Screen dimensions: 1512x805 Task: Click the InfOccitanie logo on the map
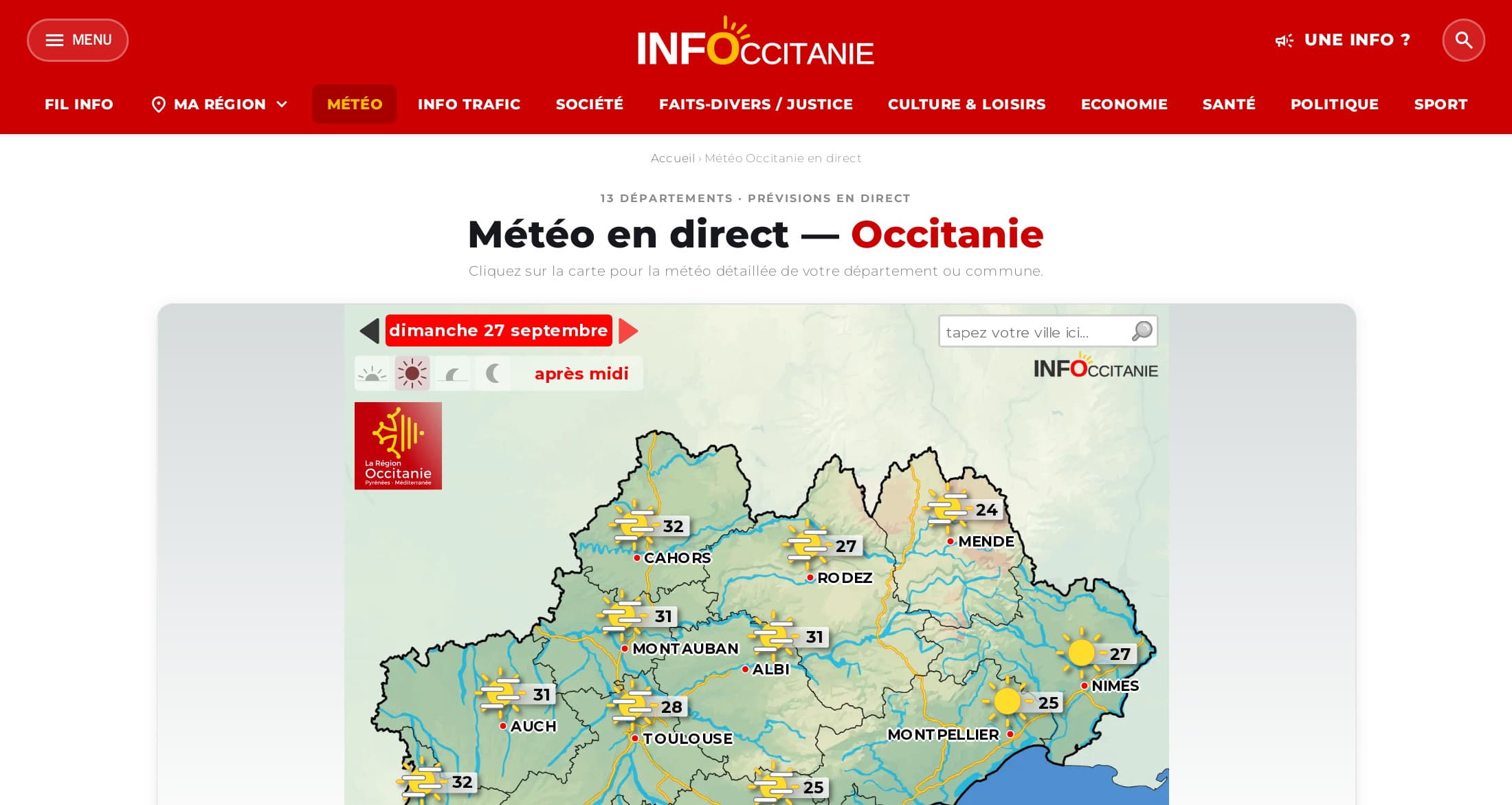coord(1096,366)
